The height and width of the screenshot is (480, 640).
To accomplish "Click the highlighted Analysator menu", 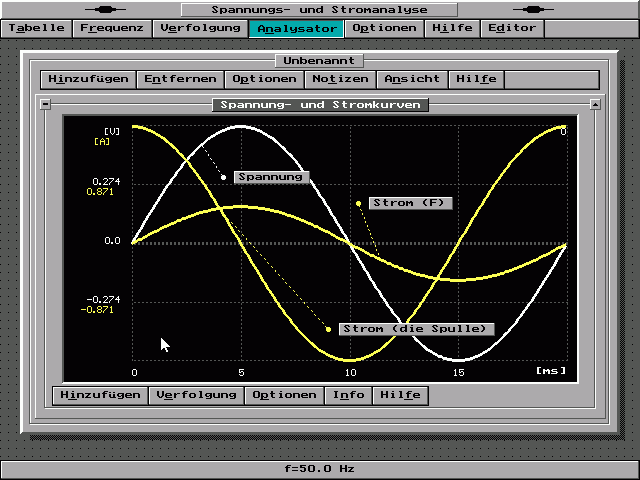I will [296, 28].
